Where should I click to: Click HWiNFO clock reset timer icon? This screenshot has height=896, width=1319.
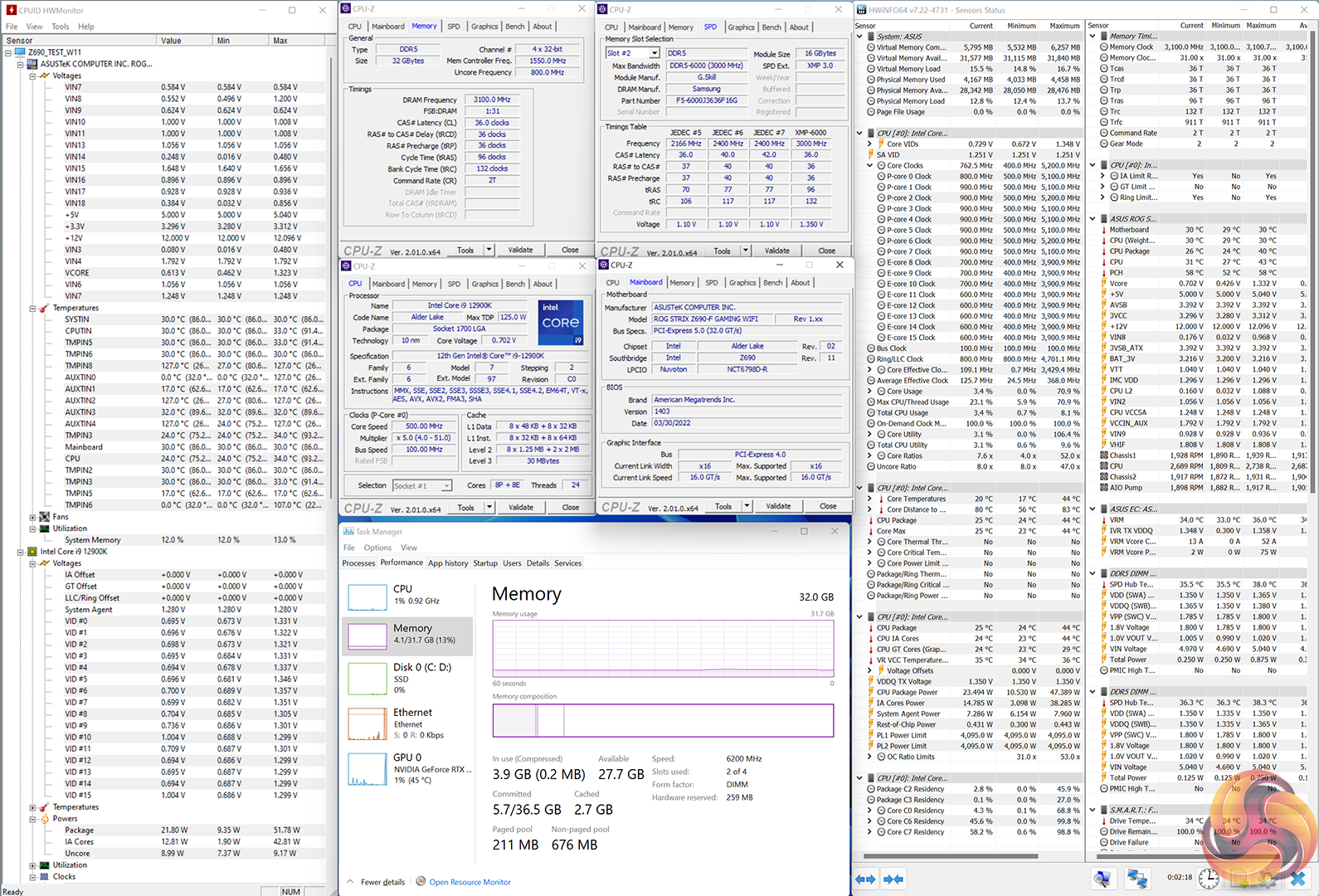(x=1209, y=879)
